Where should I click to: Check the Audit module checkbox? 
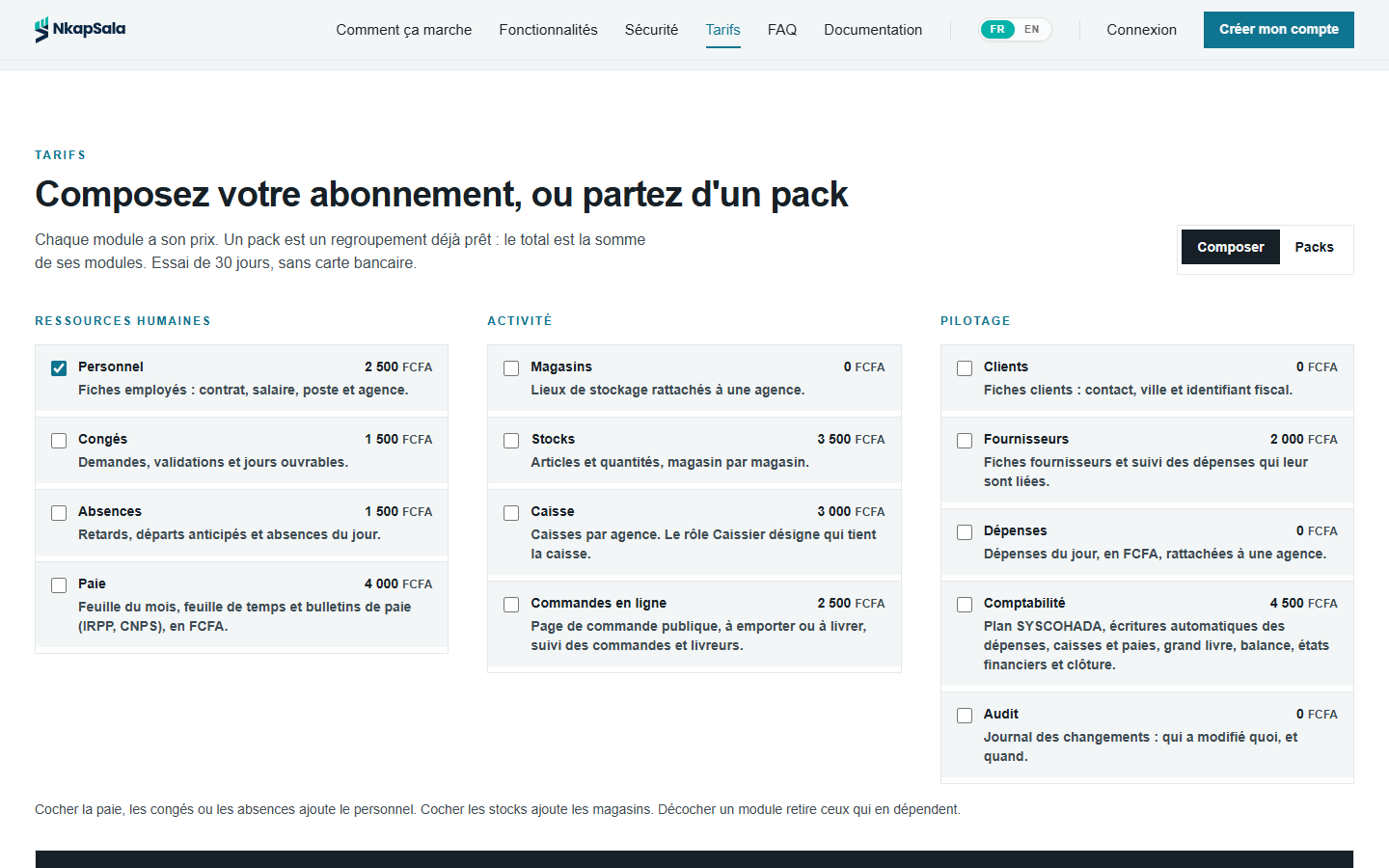(965, 716)
